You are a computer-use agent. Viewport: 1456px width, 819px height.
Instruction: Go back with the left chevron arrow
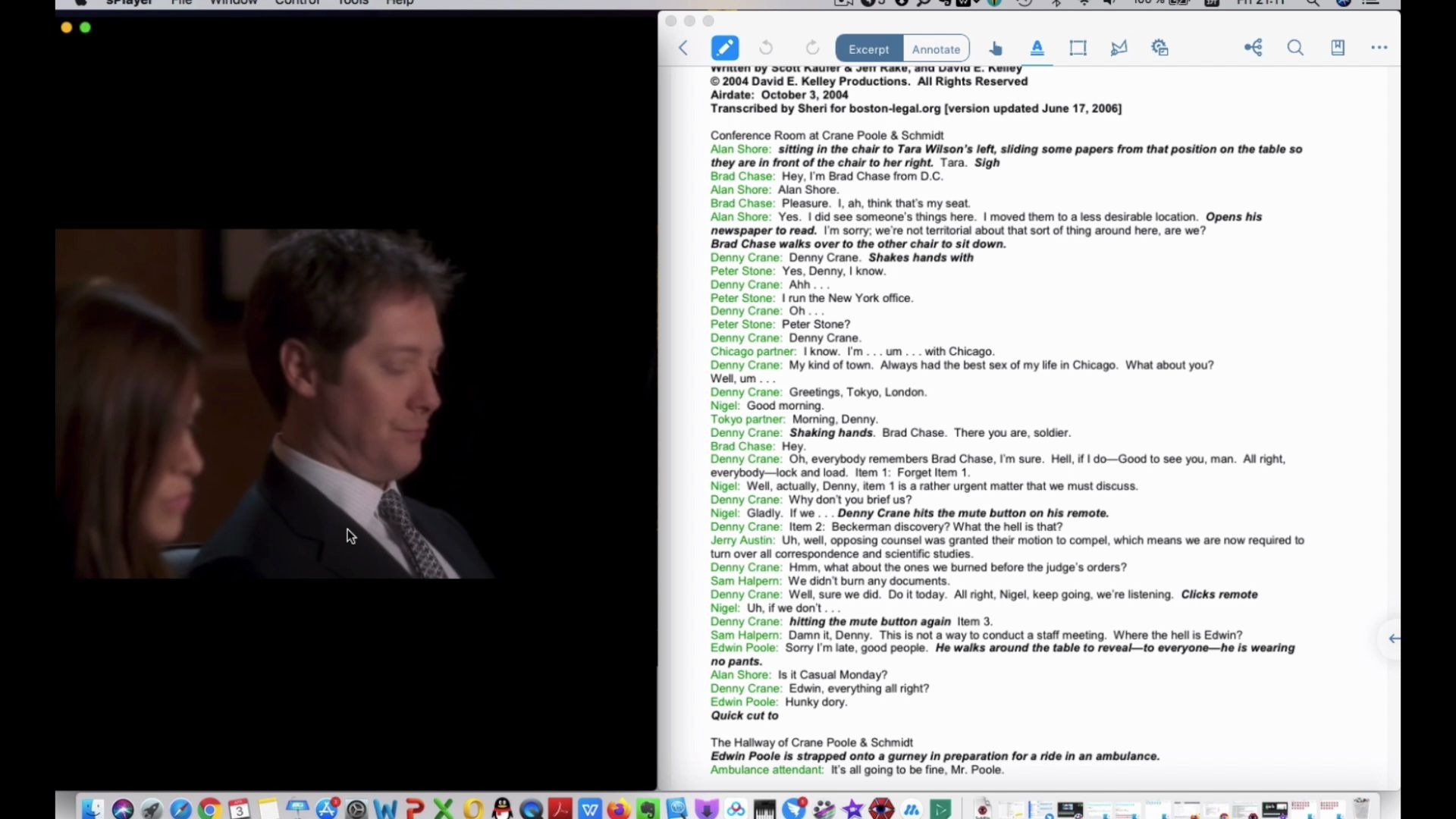point(683,48)
